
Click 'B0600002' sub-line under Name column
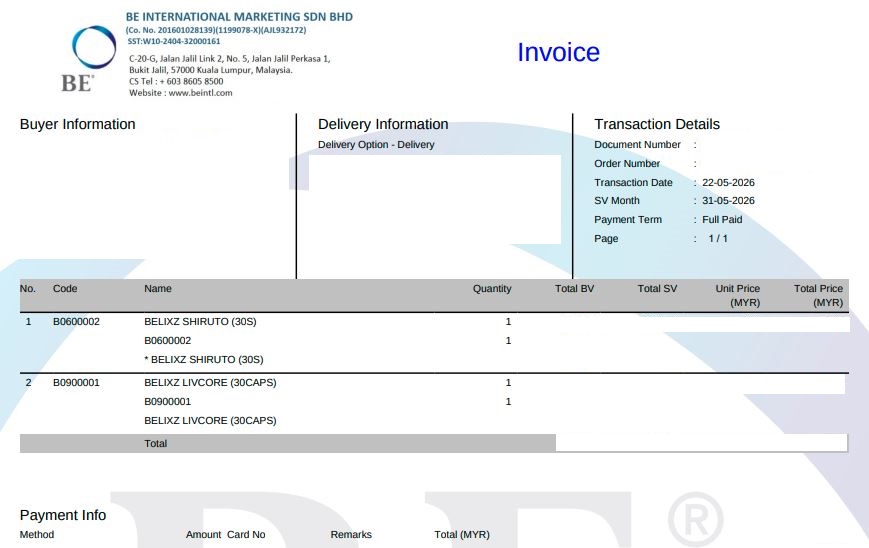tap(167, 341)
